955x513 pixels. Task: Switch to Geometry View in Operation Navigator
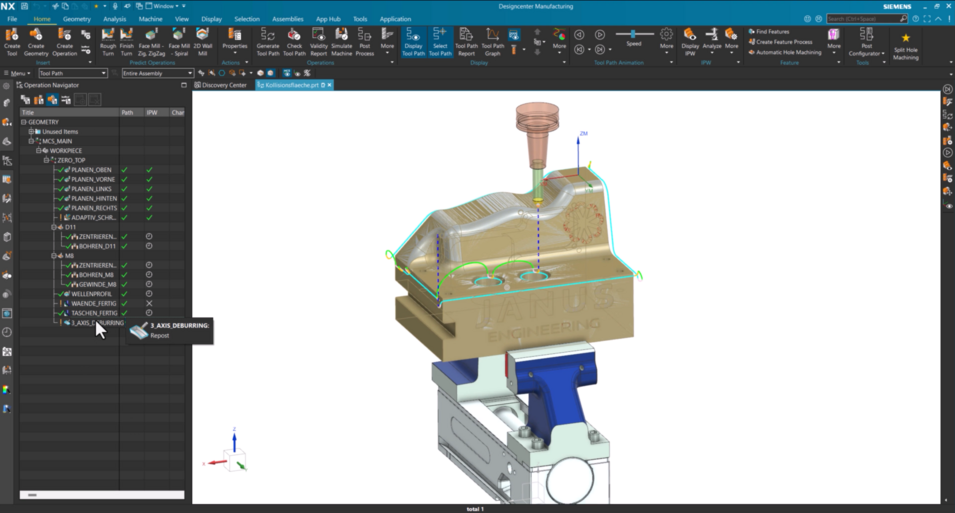pos(52,99)
